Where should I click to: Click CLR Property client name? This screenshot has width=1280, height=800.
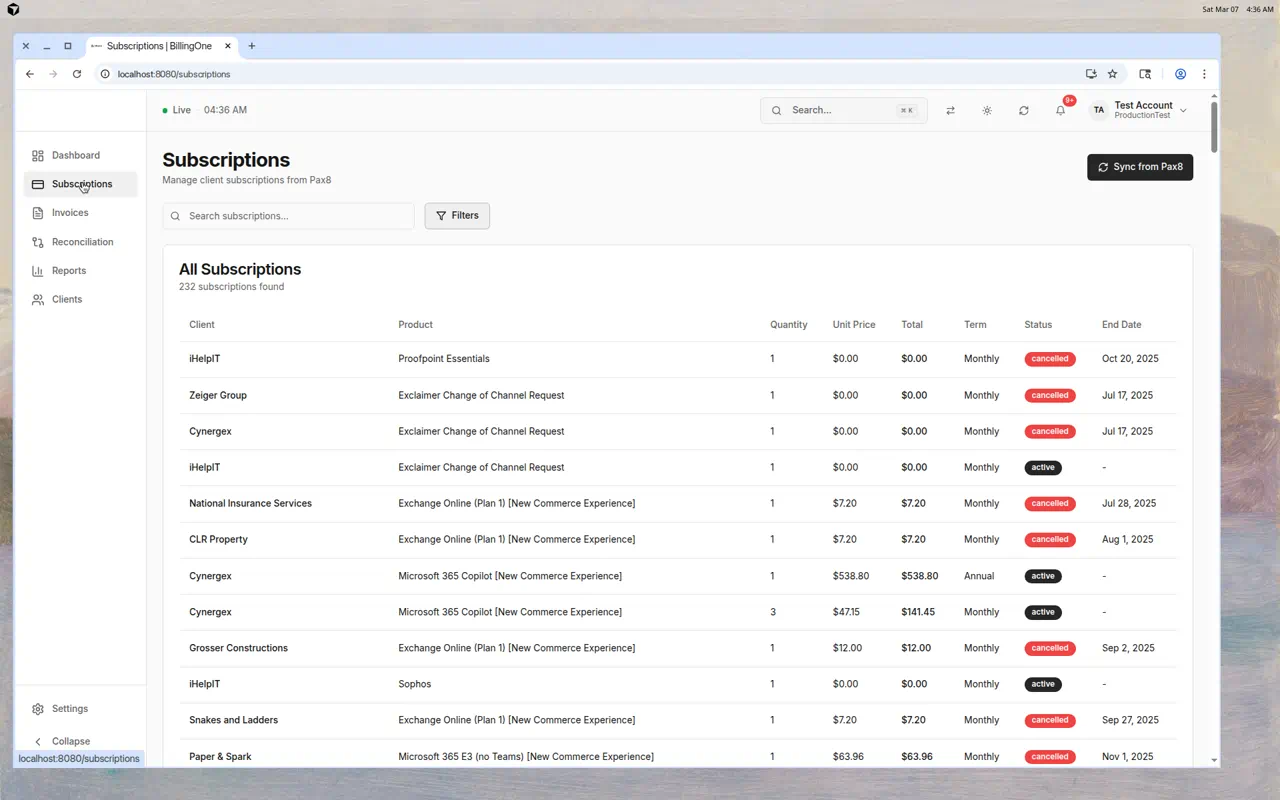(x=218, y=539)
